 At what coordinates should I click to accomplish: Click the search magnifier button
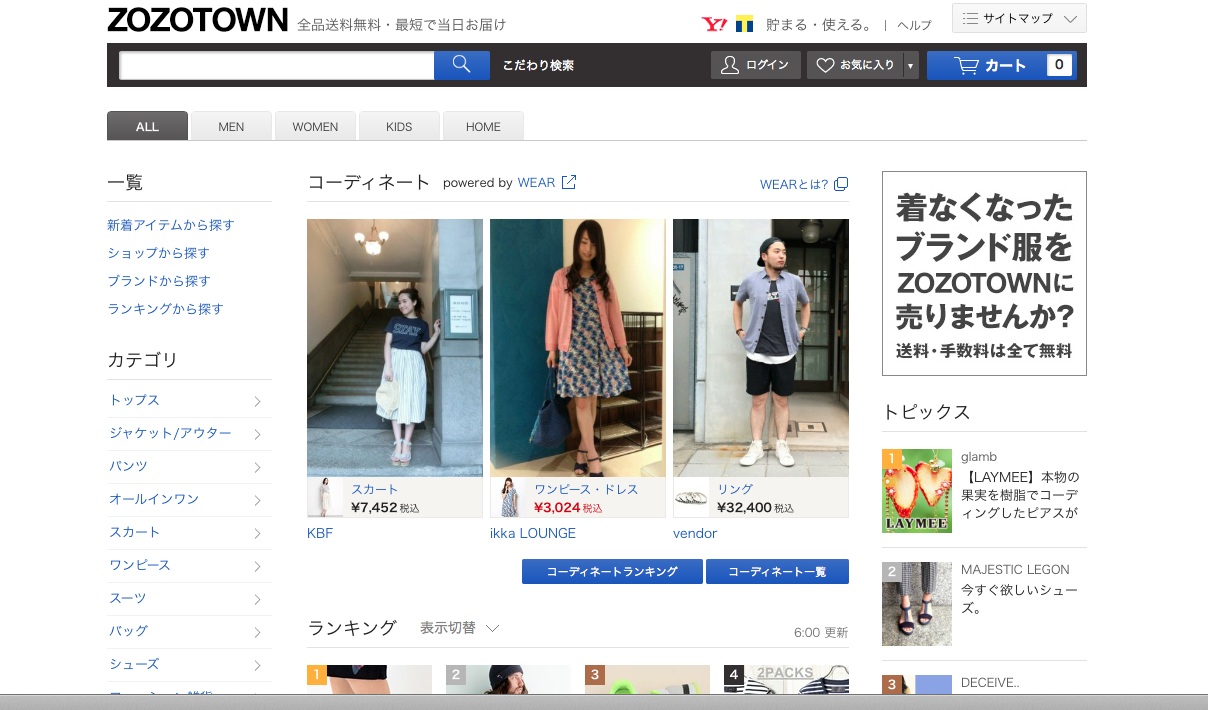pyautogui.click(x=462, y=65)
